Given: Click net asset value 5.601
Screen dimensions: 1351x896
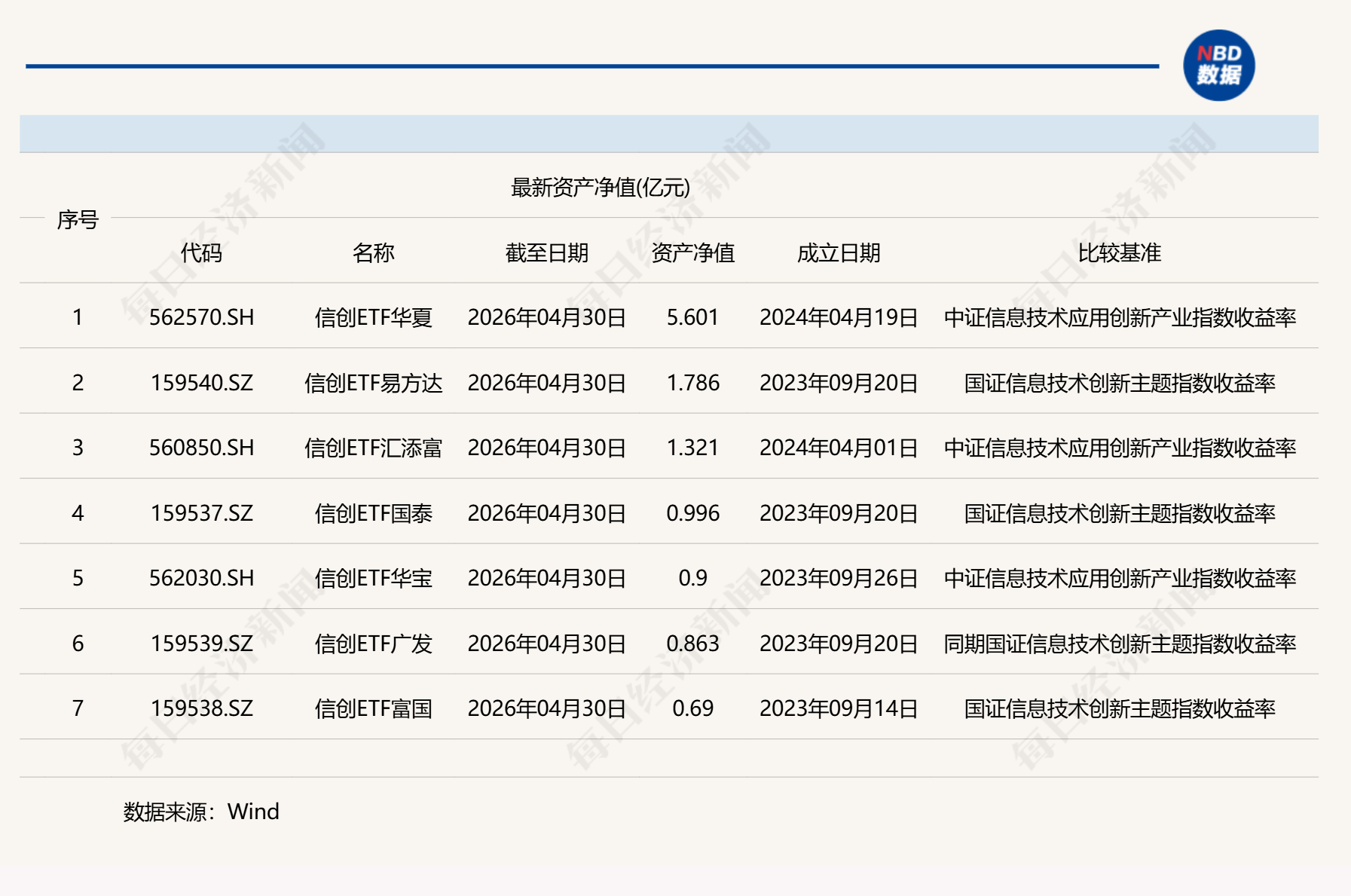Looking at the screenshot, I should pos(692,317).
